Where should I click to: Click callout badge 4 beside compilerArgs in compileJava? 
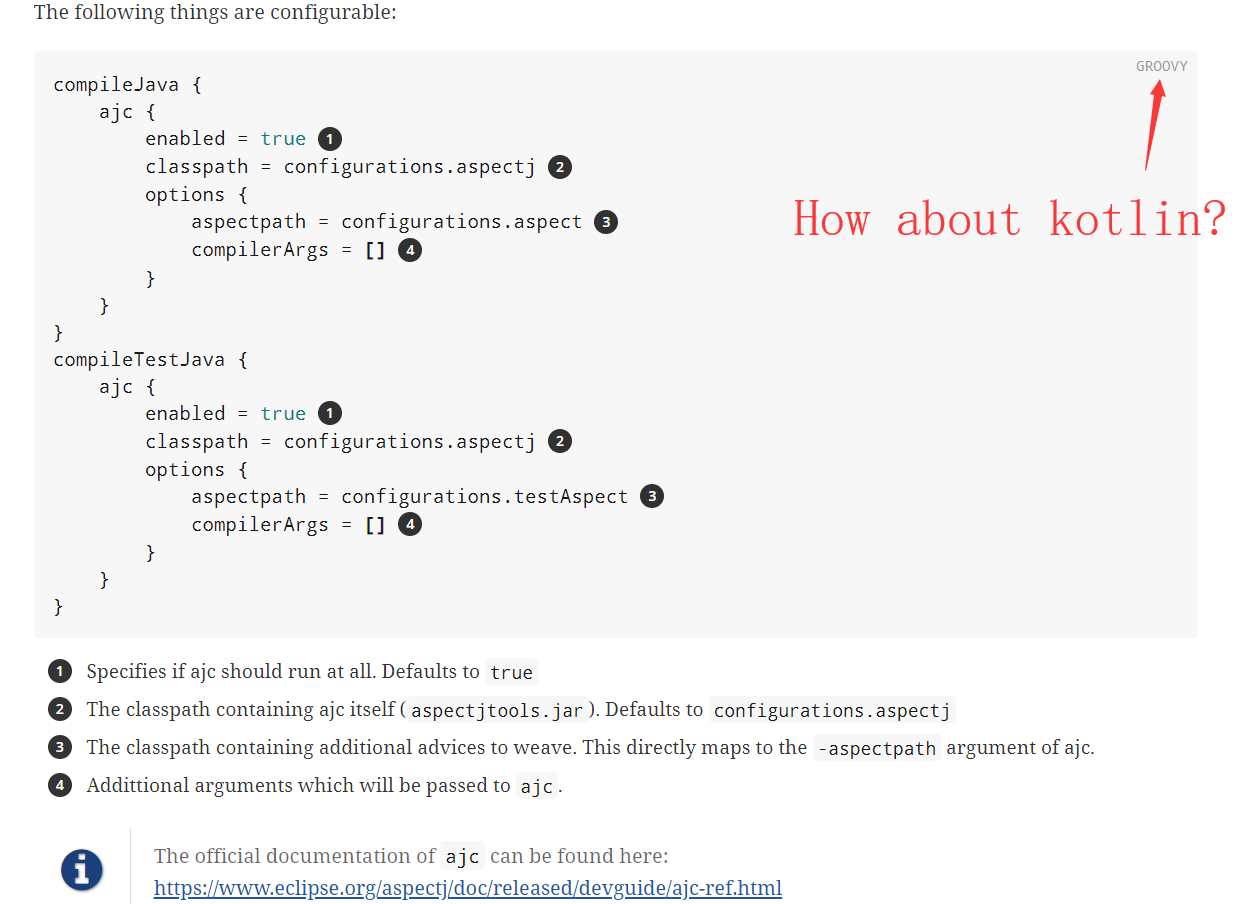[x=410, y=249]
